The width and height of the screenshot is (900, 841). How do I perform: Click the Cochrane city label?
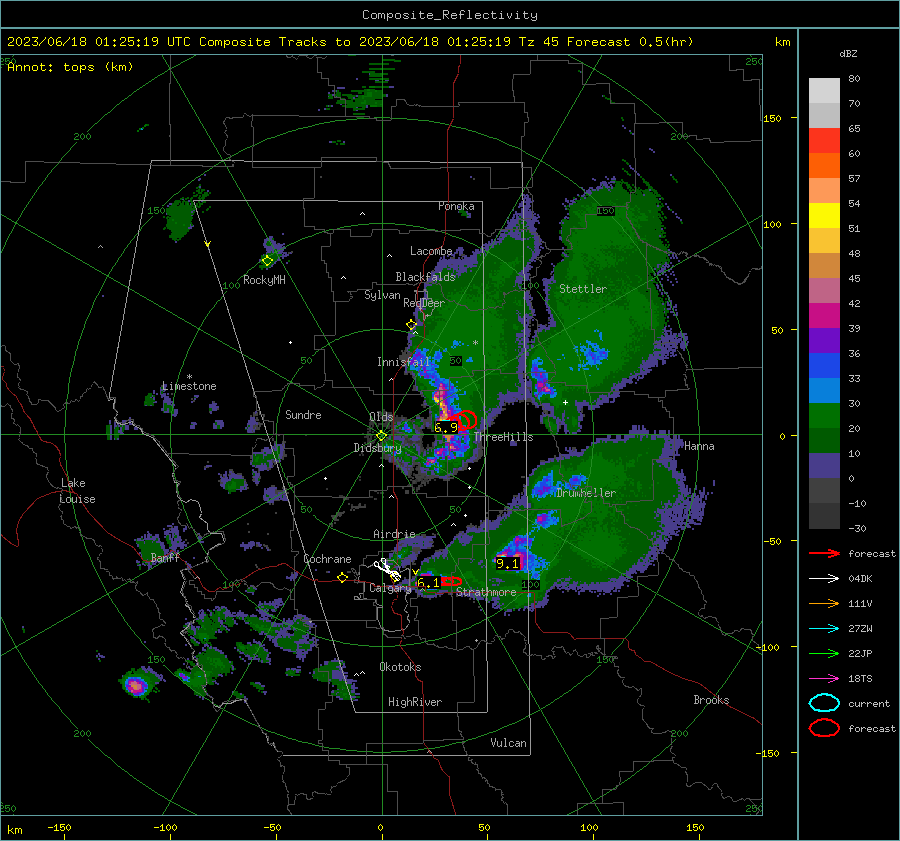click(327, 559)
